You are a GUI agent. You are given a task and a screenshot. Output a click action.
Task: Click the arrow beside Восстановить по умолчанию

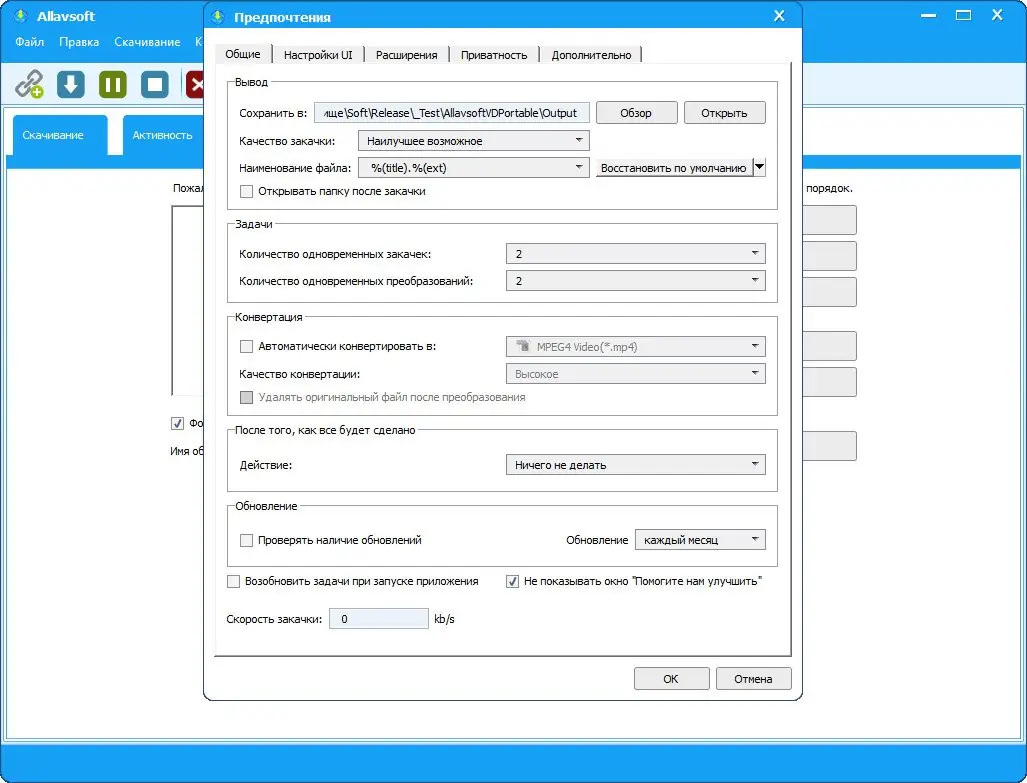[758, 167]
